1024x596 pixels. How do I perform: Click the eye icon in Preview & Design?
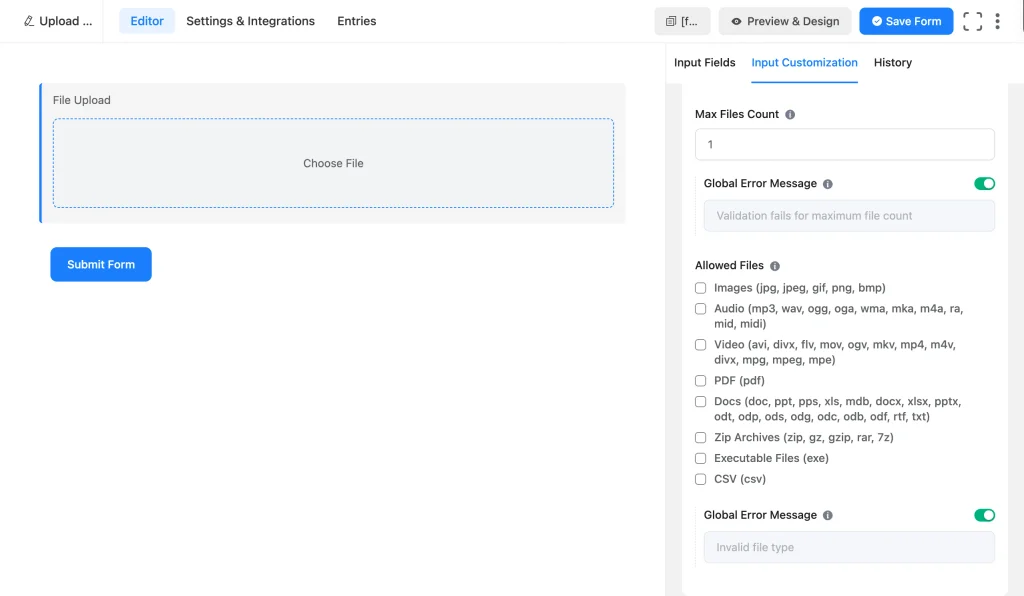736,21
